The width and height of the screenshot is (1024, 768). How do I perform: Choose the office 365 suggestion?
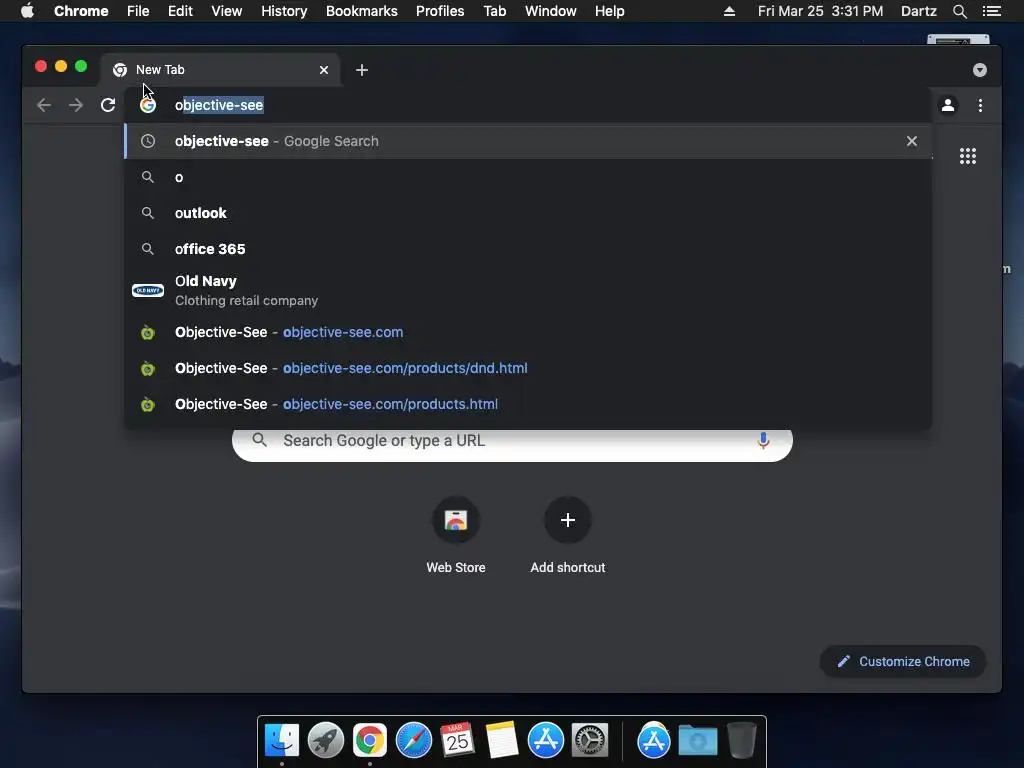point(528,249)
